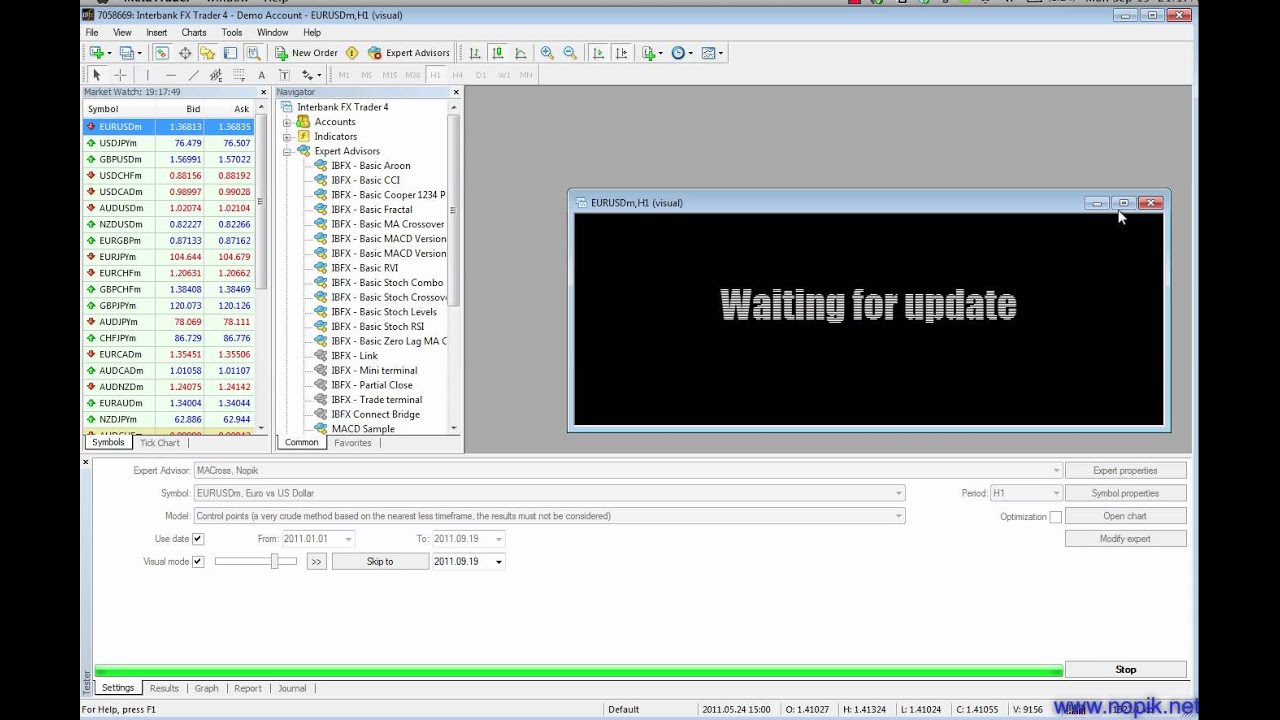Open the Model combo box
The width and height of the screenshot is (1280, 720).
click(x=550, y=516)
